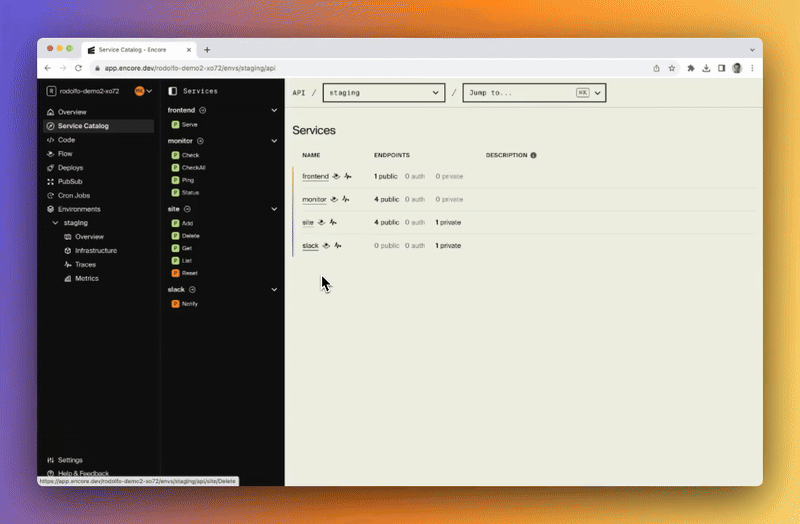Select Service Catalog in left navigation
The height and width of the screenshot is (524, 800).
pos(99,126)
